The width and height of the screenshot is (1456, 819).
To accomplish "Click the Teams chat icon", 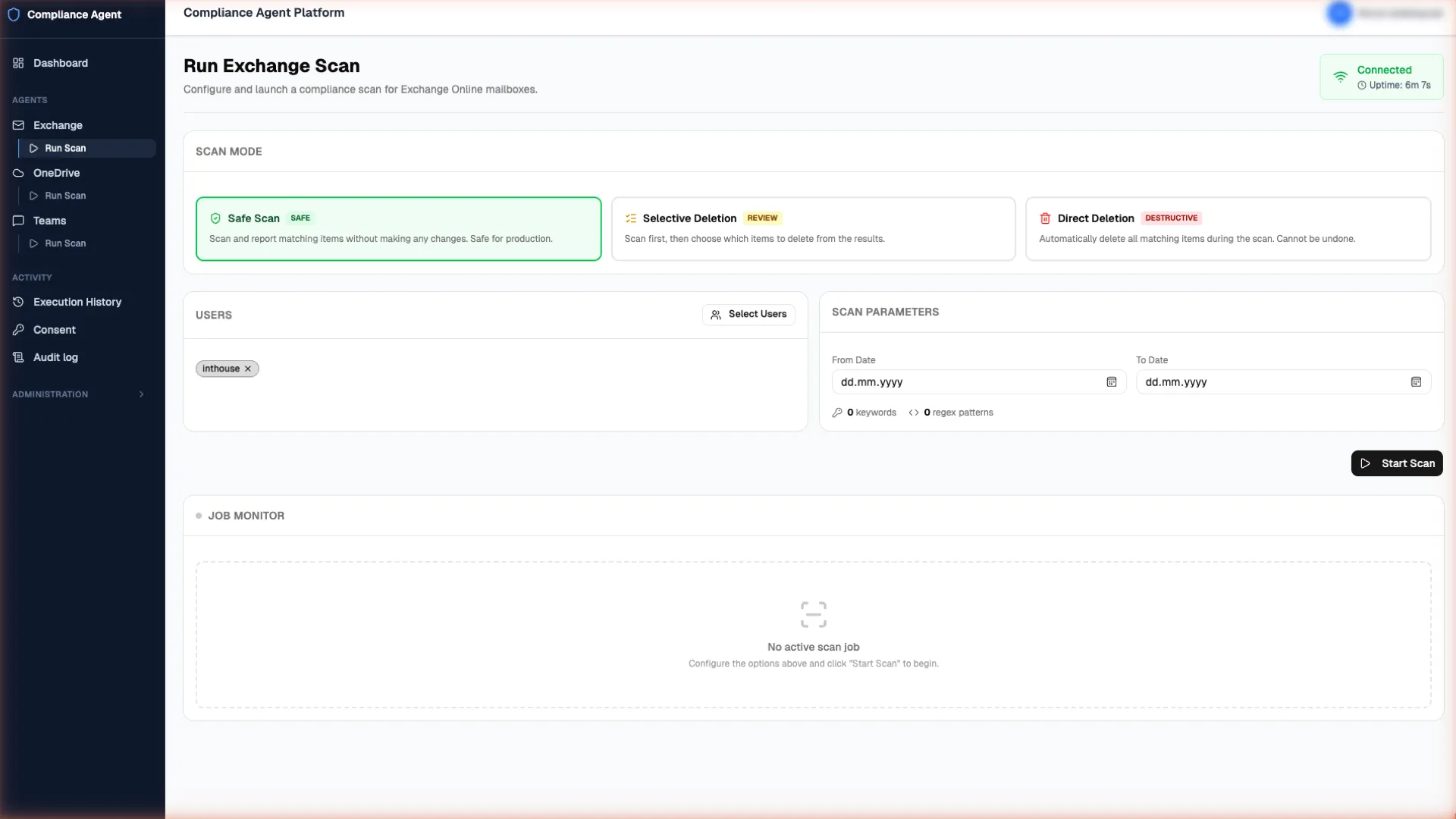I will (18, 221).
